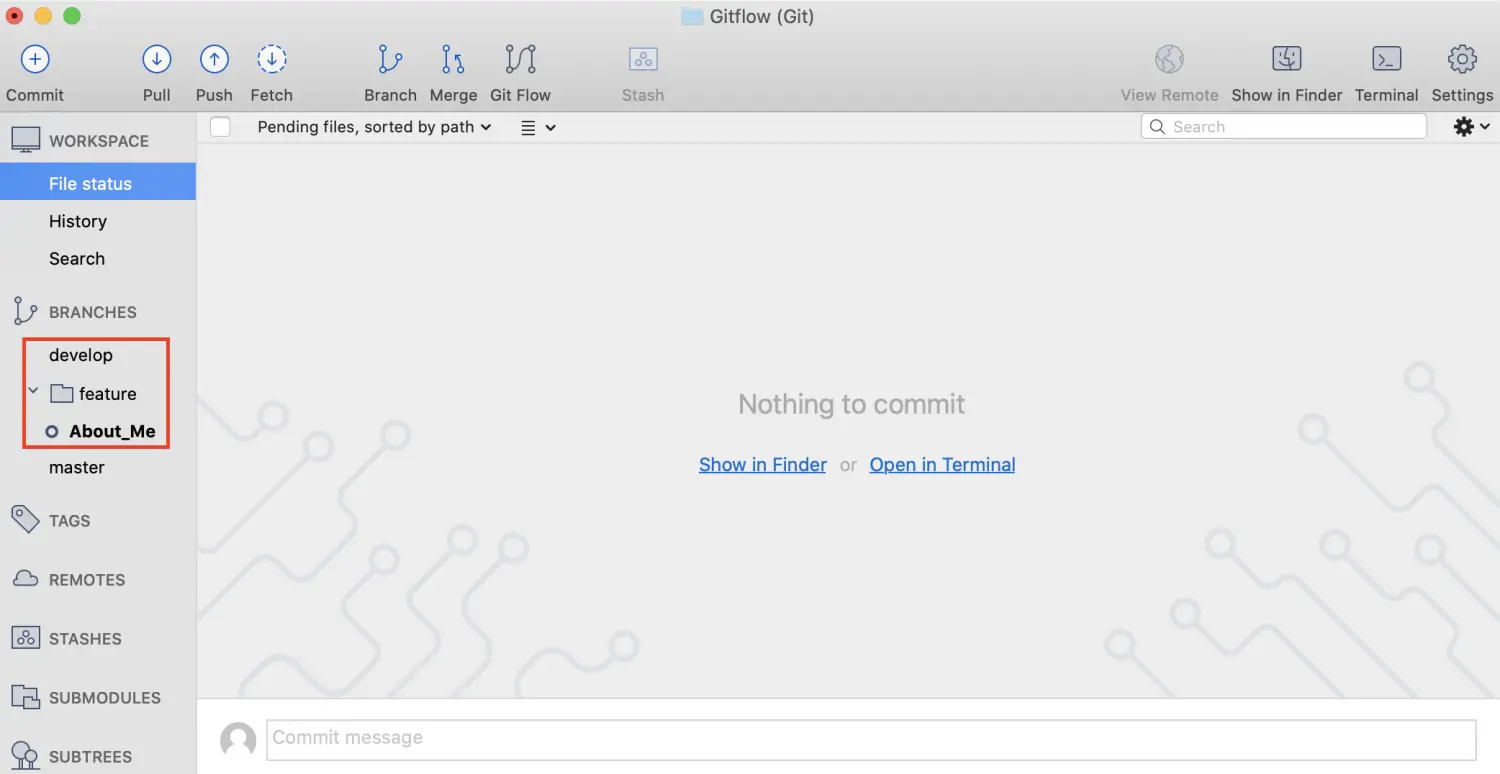Image resolution: width=1500 pixels, height=774 pixels.
Task: Click the TAGS section header
Action: click(x=70, y=521)
